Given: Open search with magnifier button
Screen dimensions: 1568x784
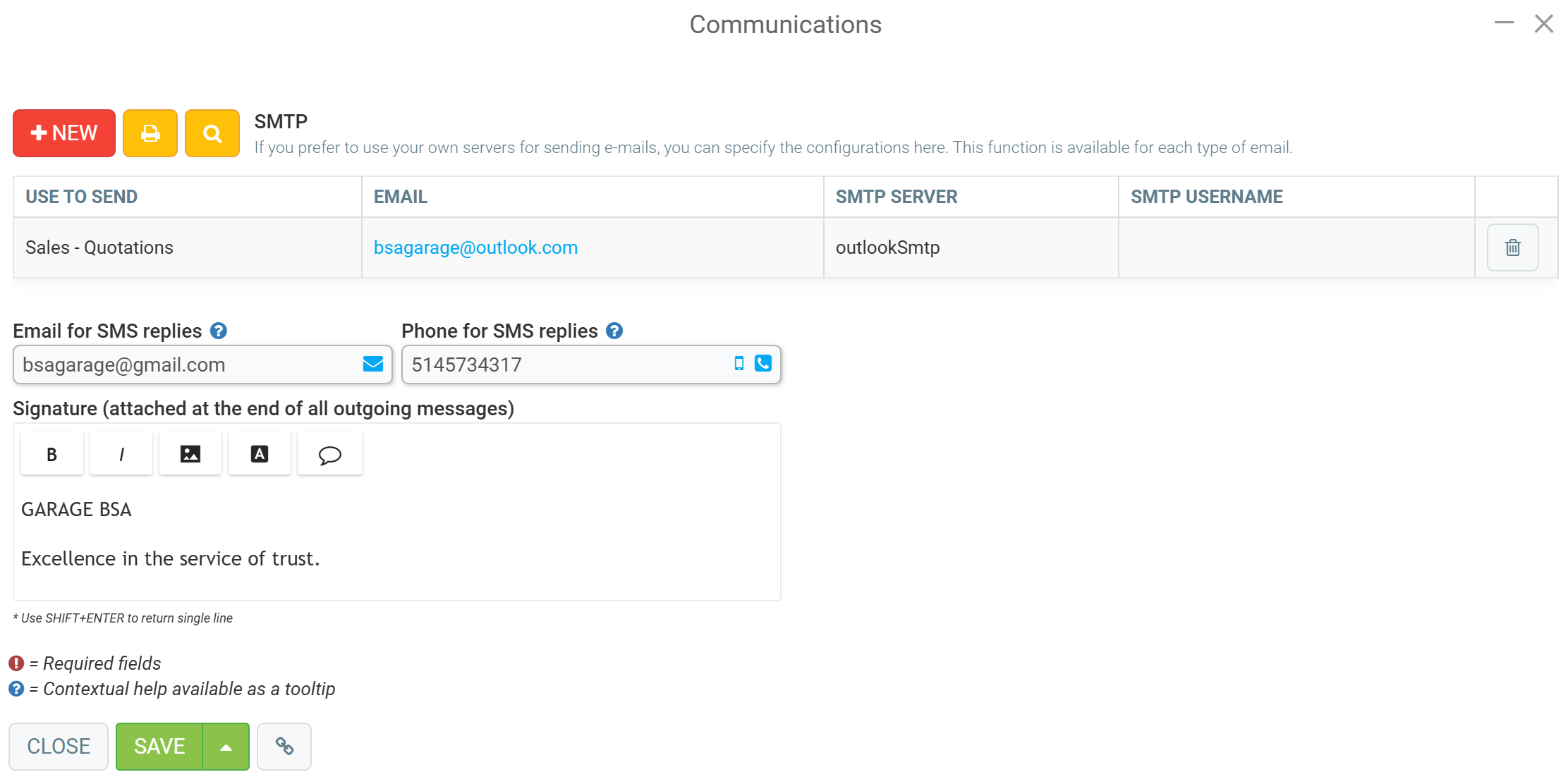Looking at the screenshot, I should pyautogui.click(x=212, y=133).
